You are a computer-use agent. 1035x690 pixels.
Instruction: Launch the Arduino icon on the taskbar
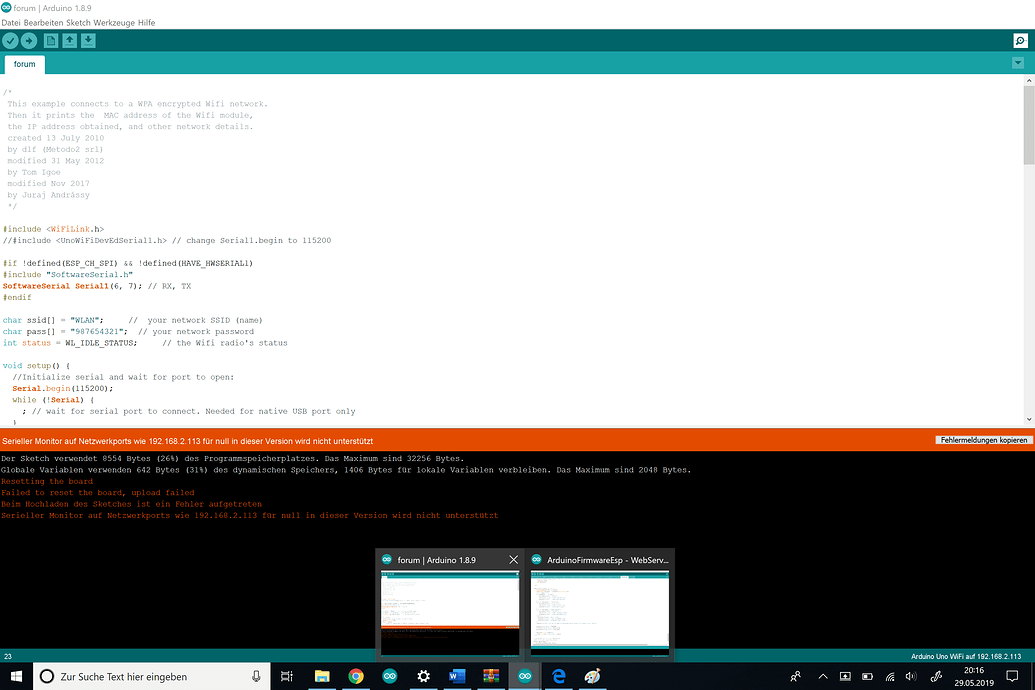point(389,676)
